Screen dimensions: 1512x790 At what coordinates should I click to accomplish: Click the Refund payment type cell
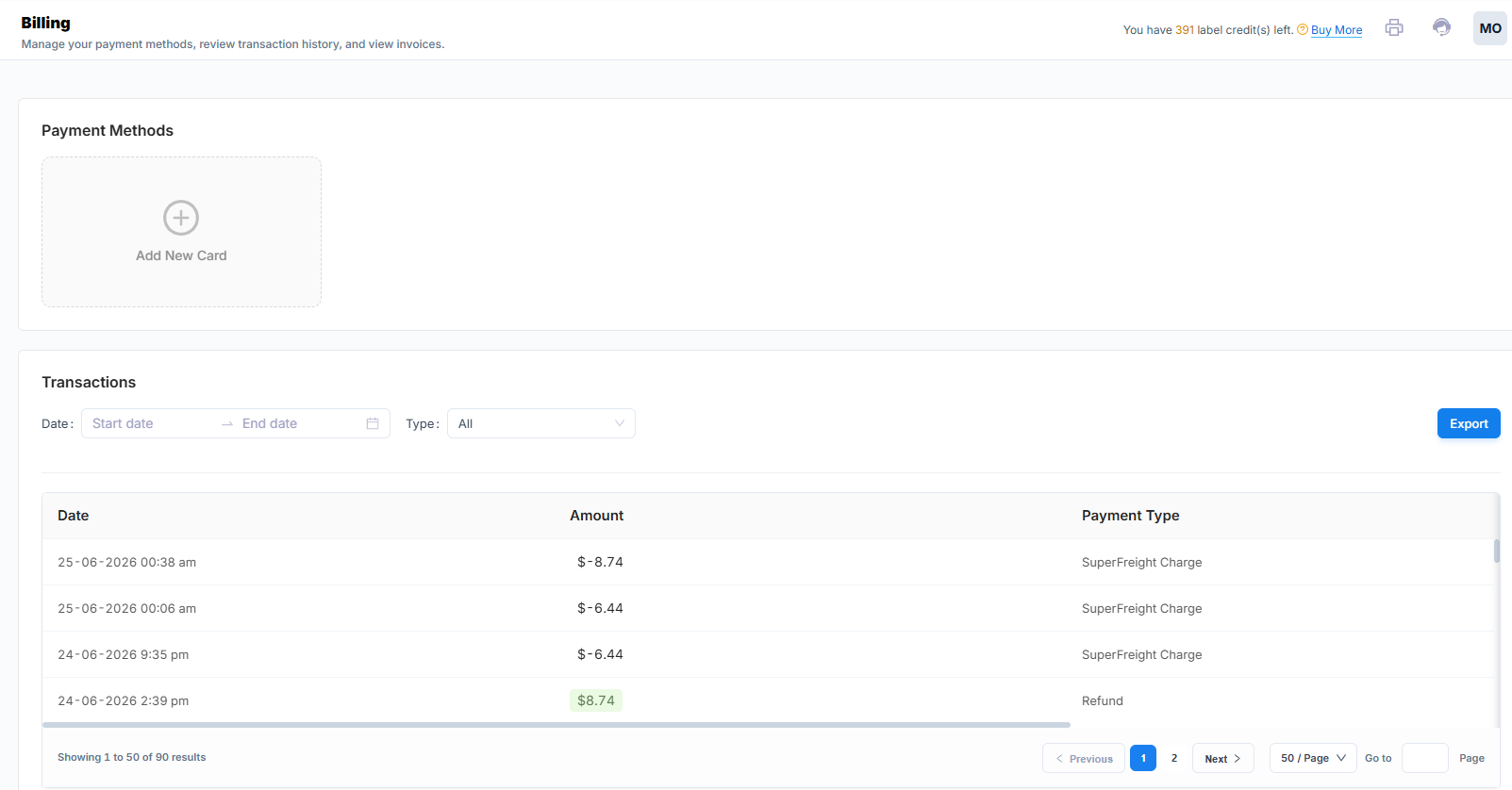click(1103, 700)
